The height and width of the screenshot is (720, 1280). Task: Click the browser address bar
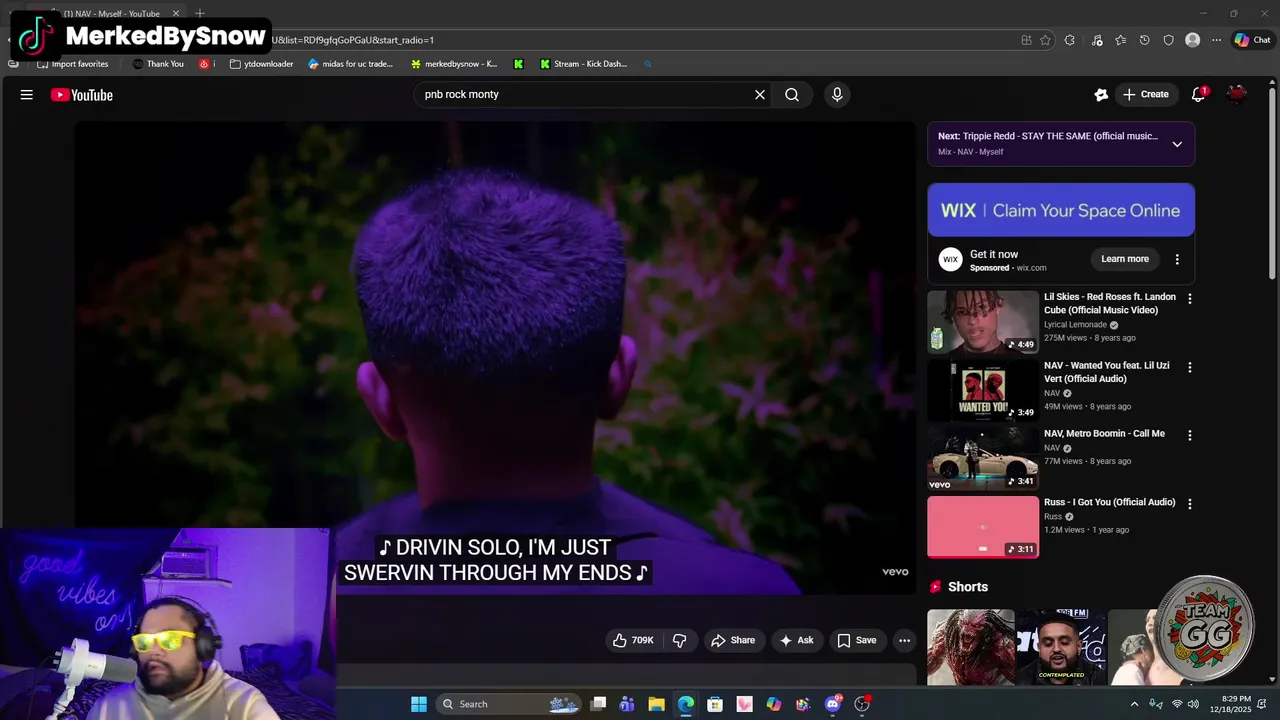pyautogui.click(x=640, y=40)
